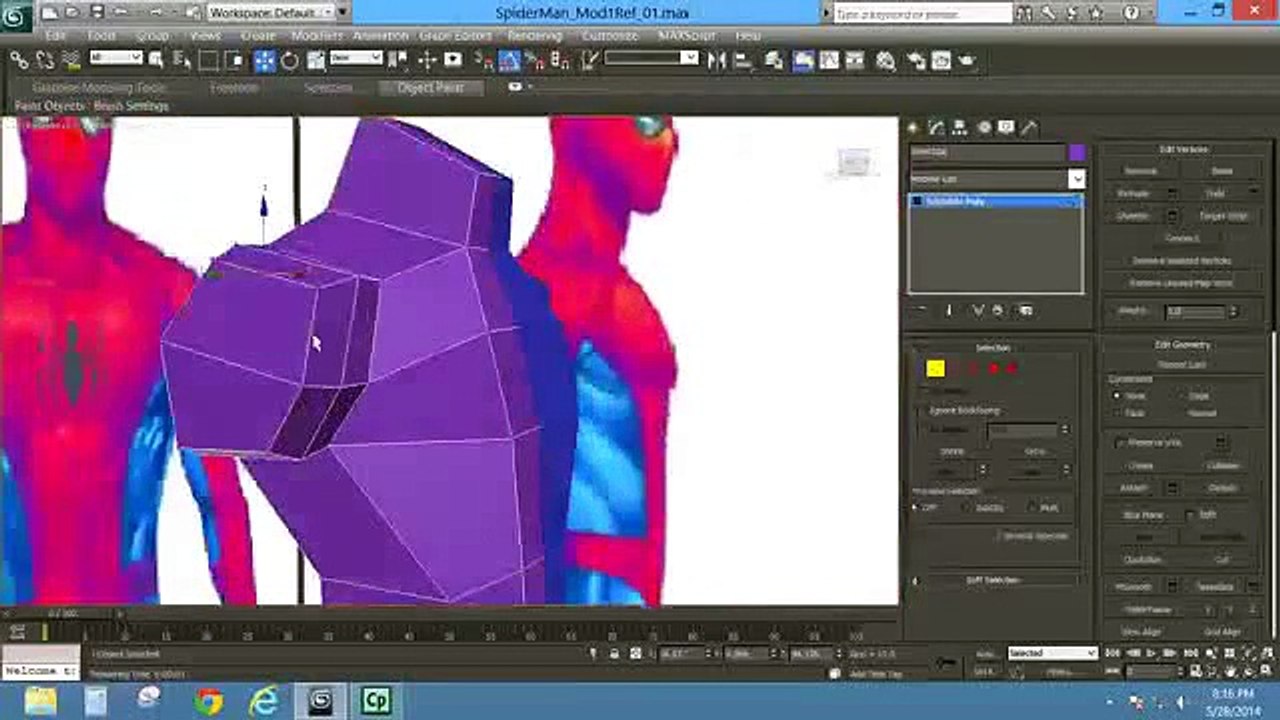Click the Pin Stack icon
Image resolution: width=1280 pixels, height=720 pixels.
(920, 310)
